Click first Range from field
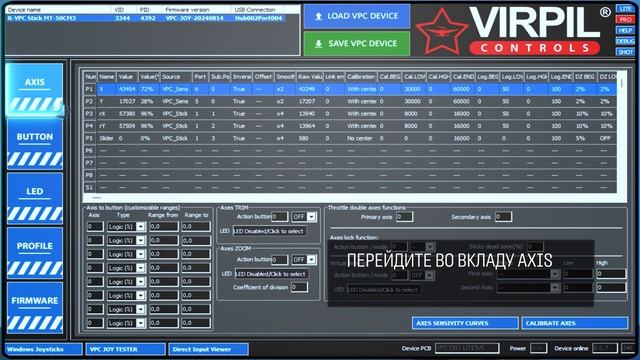640x360 pixels. pyautogui.click(x=164, y=227)
